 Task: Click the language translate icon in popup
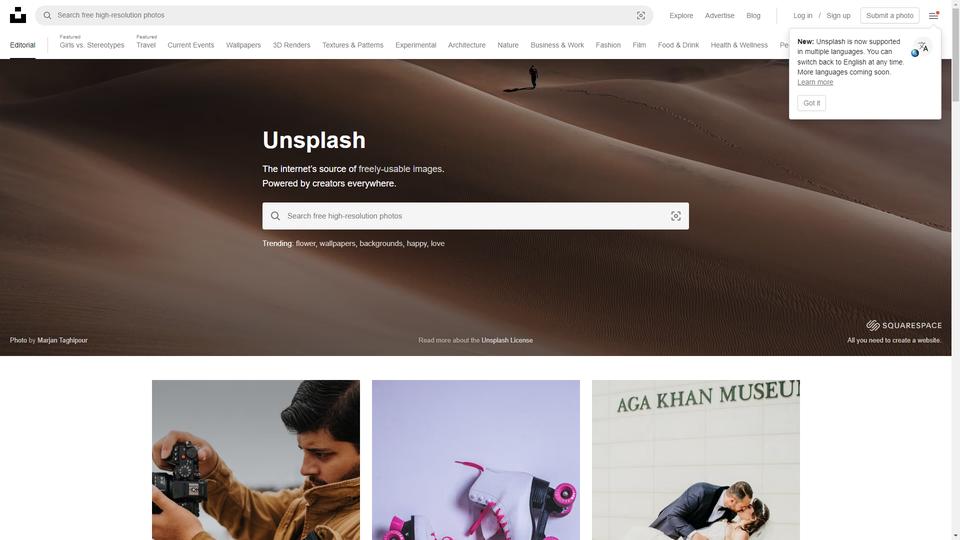[x=920, y=48]
